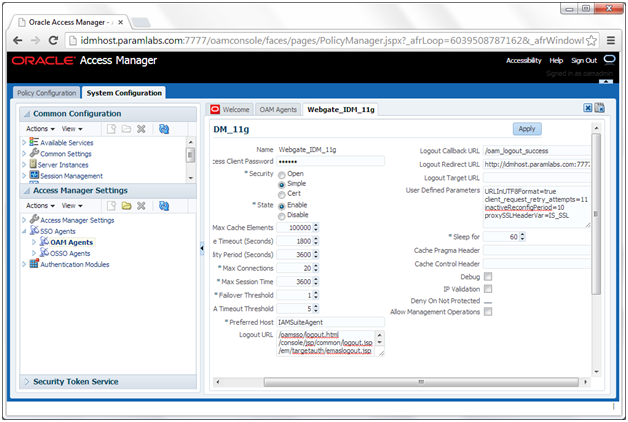
Task: Click Common Configuration new document icon
Action: tap(111, 129)
